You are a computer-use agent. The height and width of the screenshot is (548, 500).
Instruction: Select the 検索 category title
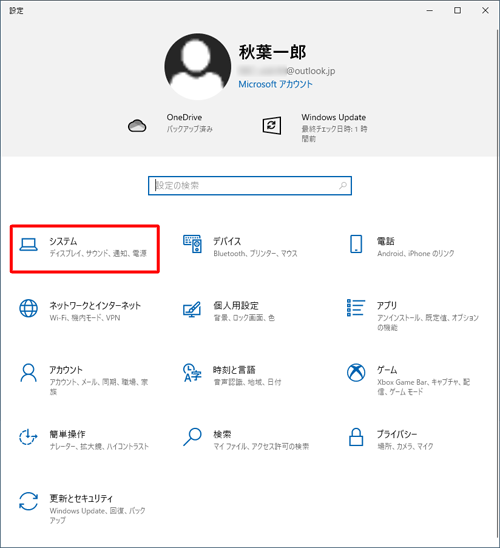click(x=222, y=434)
